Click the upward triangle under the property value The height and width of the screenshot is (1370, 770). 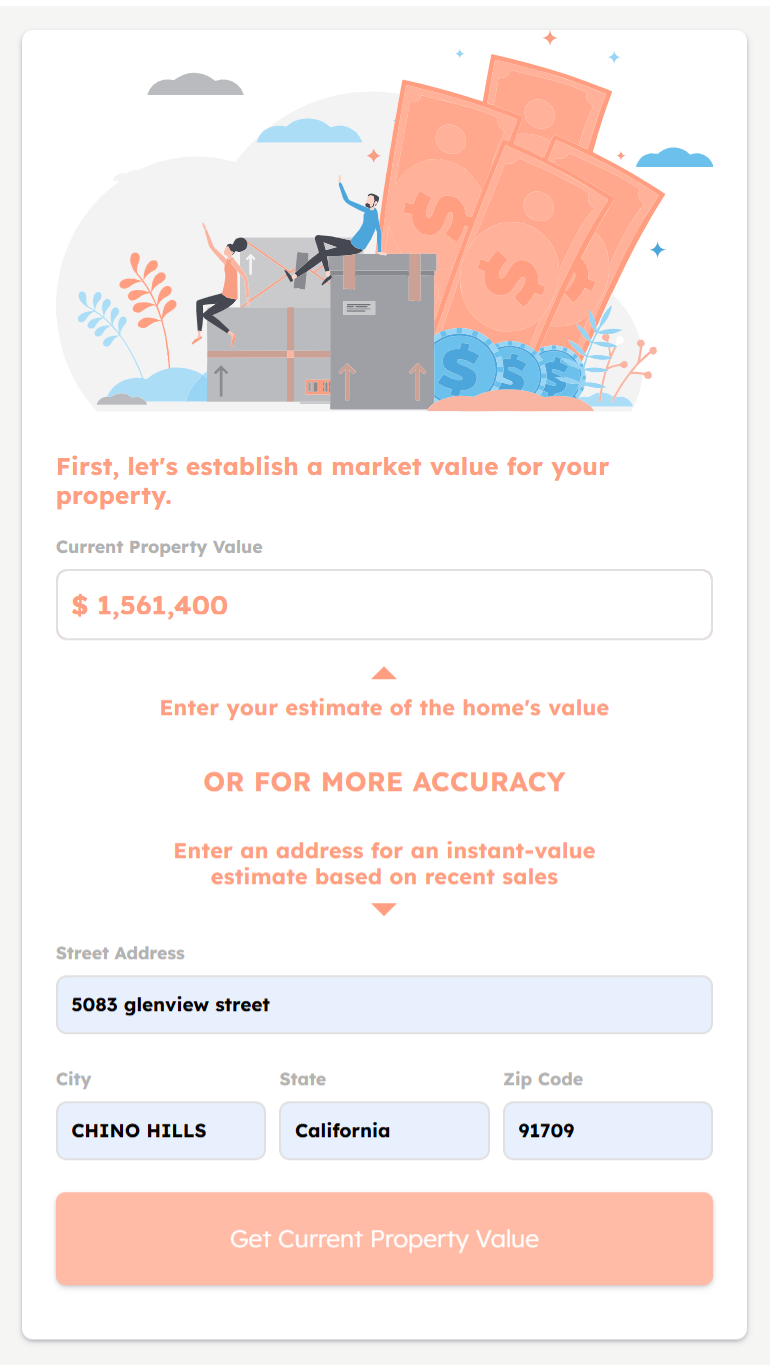coord(384,673)
